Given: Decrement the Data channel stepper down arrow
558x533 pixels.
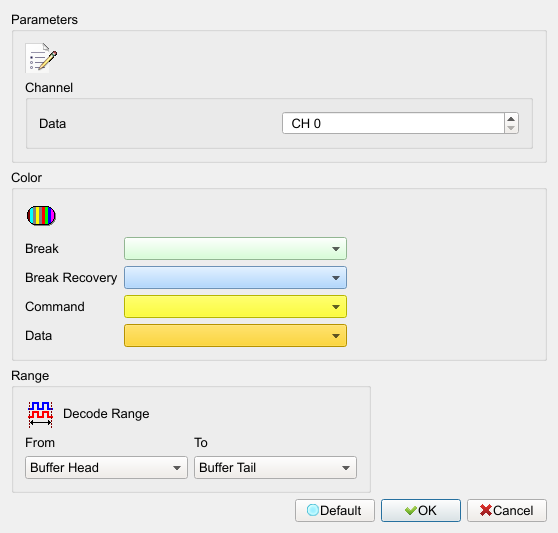Looking at the screenshot, I should coord(511,128).
